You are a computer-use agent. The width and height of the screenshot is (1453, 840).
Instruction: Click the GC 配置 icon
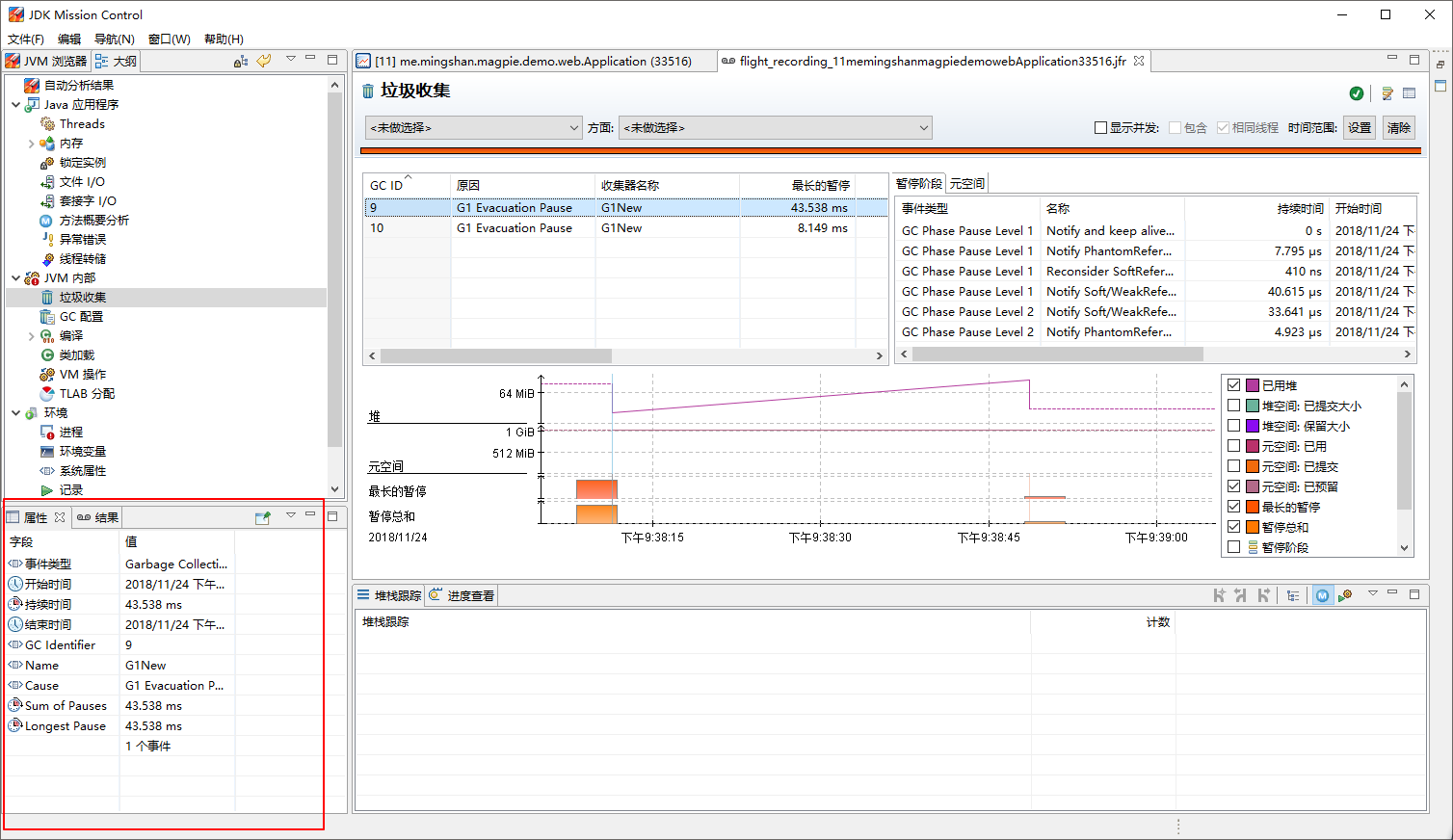(47, 316)
